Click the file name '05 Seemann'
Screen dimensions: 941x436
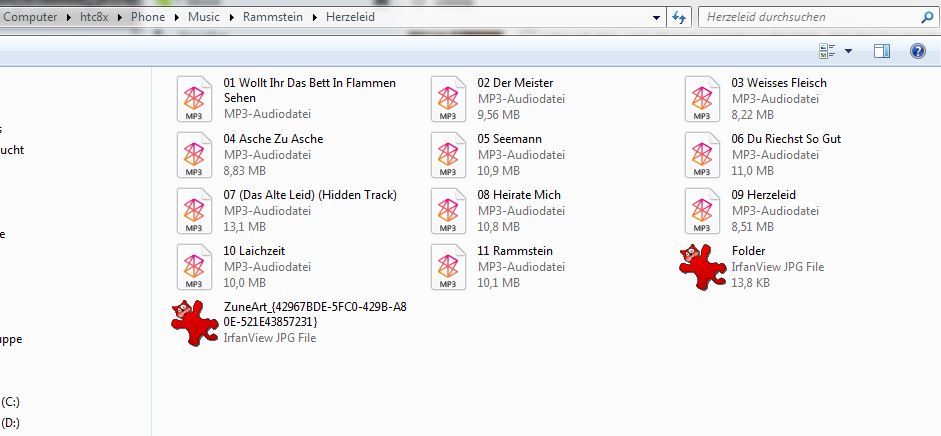click(x=510, y=139)
